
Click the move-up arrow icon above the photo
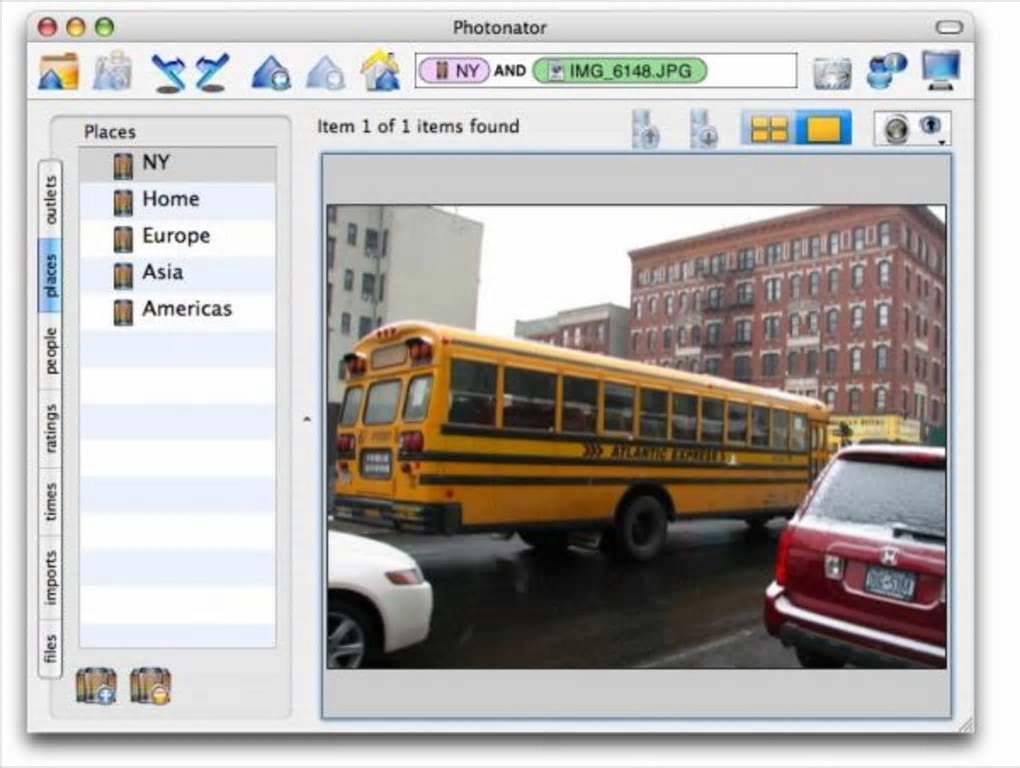645,129
